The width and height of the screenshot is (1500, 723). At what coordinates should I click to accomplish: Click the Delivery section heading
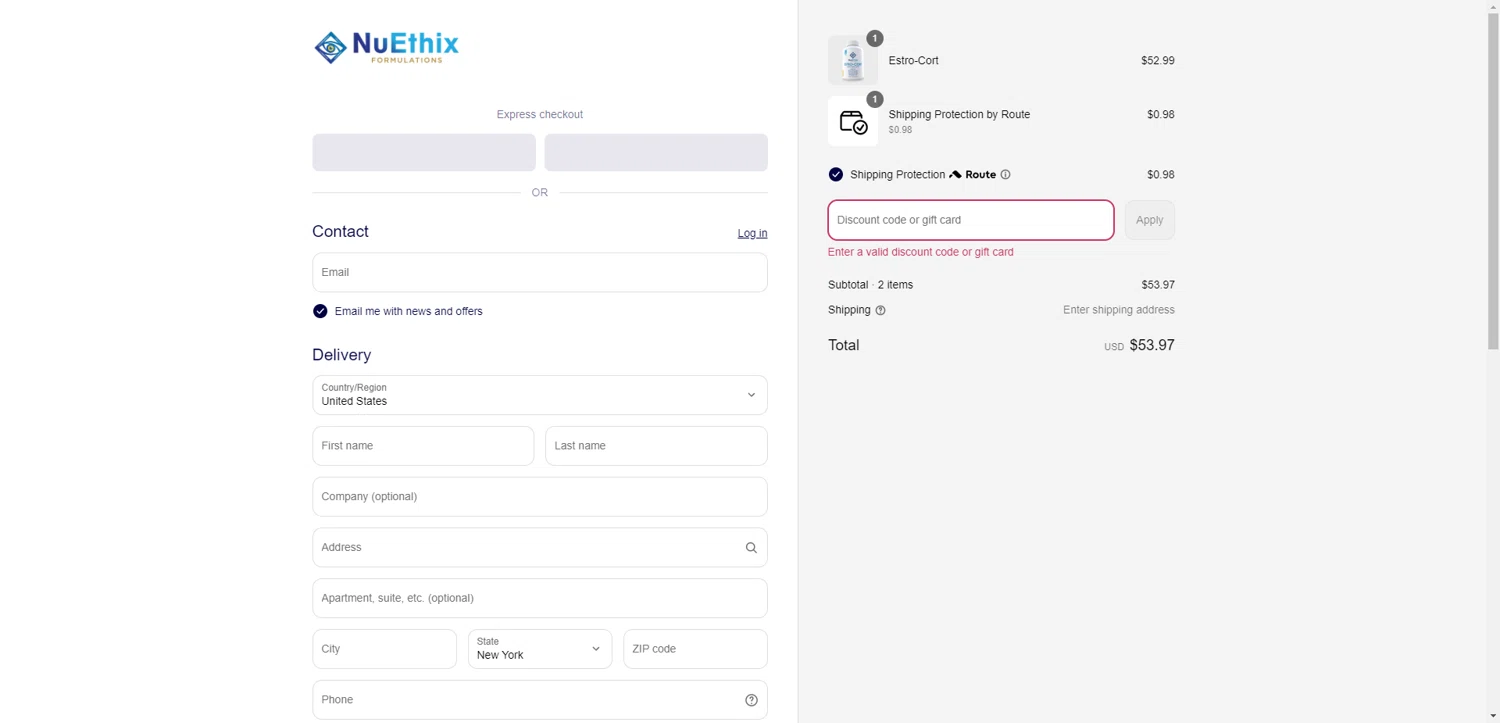point(341,355)
